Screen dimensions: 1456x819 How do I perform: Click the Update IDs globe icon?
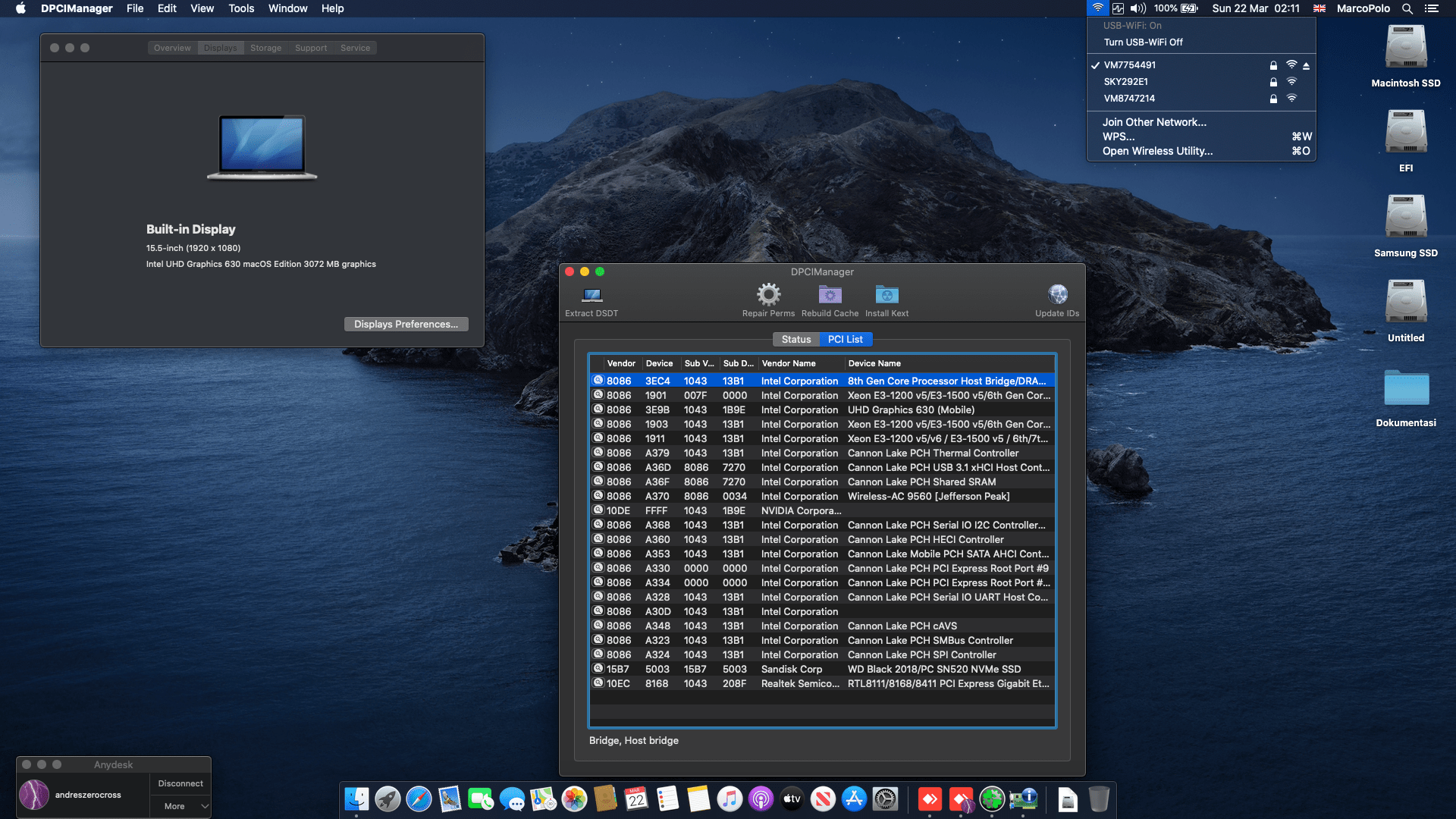tap(1057, 294)
